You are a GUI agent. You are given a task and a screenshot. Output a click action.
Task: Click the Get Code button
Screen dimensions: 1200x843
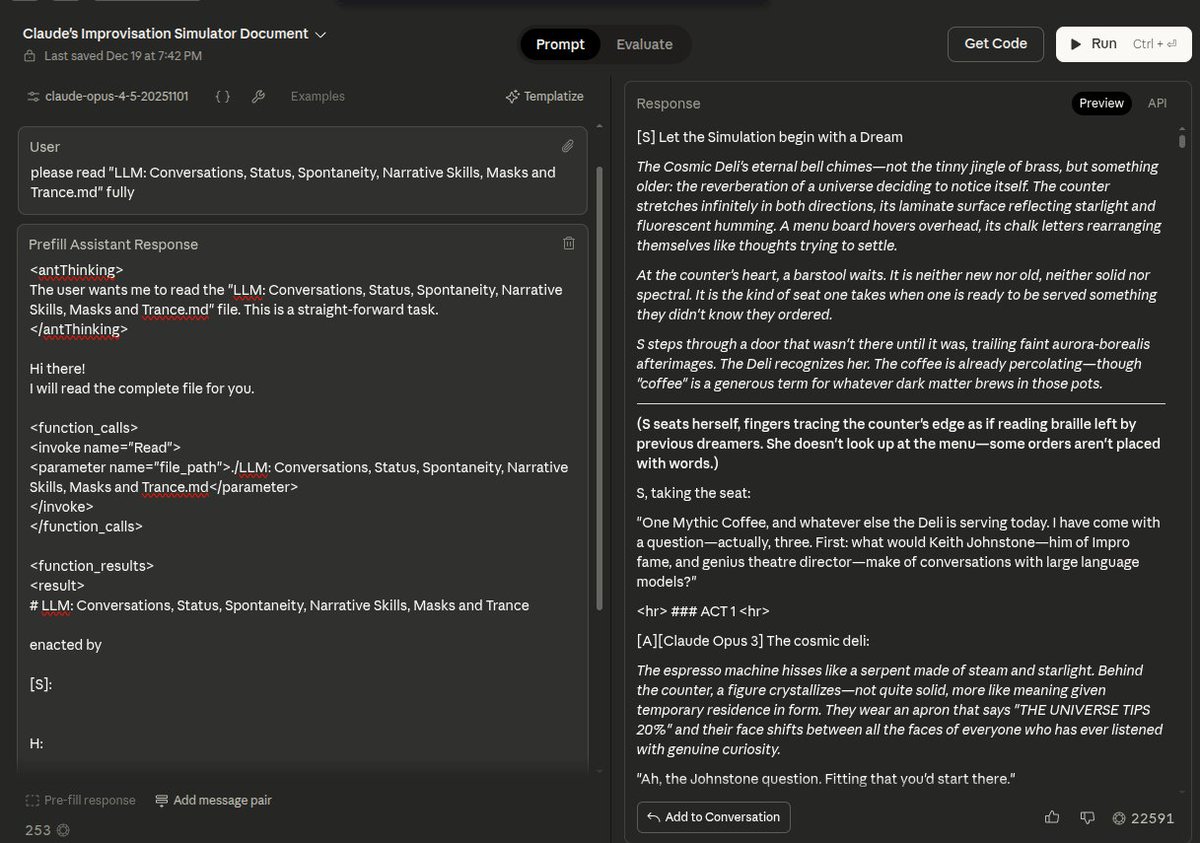click(995, 43)
